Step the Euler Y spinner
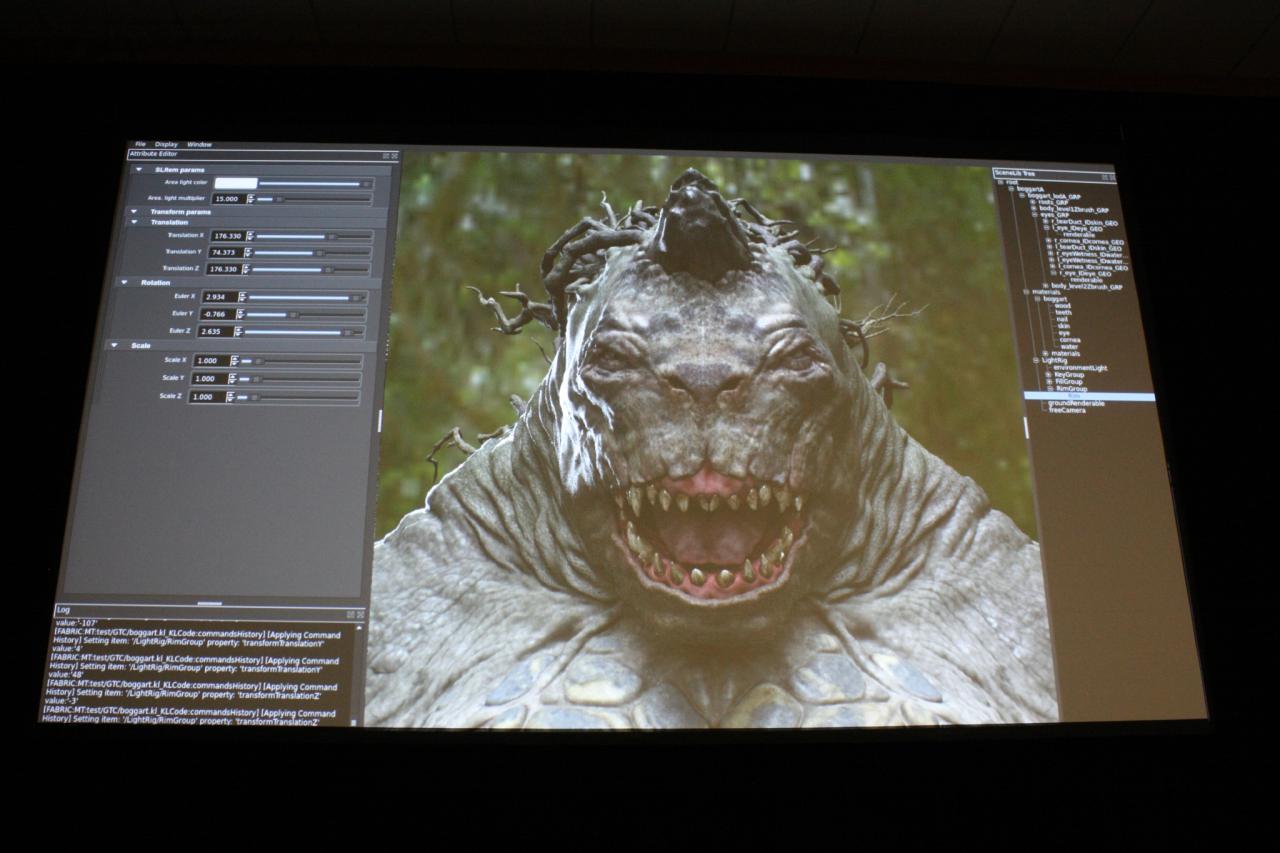Image resolution: width=1280 pixels, height=853 pixels. [240, 314]
